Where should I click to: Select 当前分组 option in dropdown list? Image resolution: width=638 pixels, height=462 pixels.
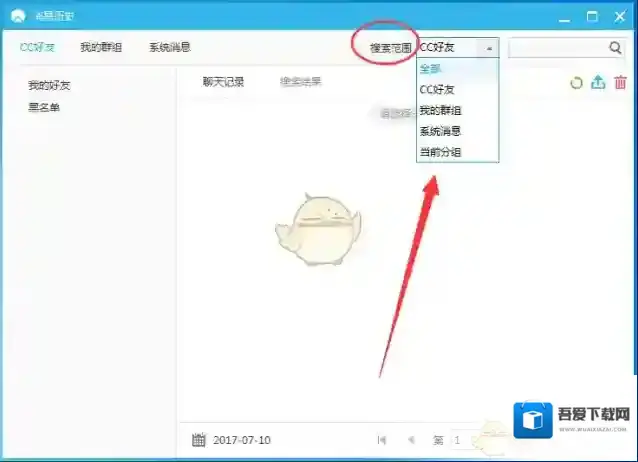point(457,152)
